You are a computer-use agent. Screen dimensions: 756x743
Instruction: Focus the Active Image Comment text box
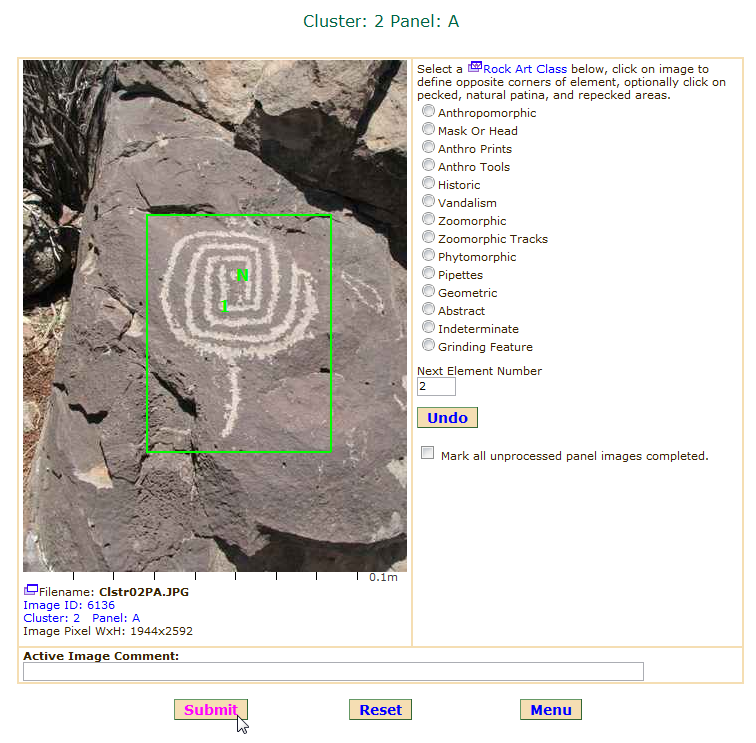click(333, 672)
